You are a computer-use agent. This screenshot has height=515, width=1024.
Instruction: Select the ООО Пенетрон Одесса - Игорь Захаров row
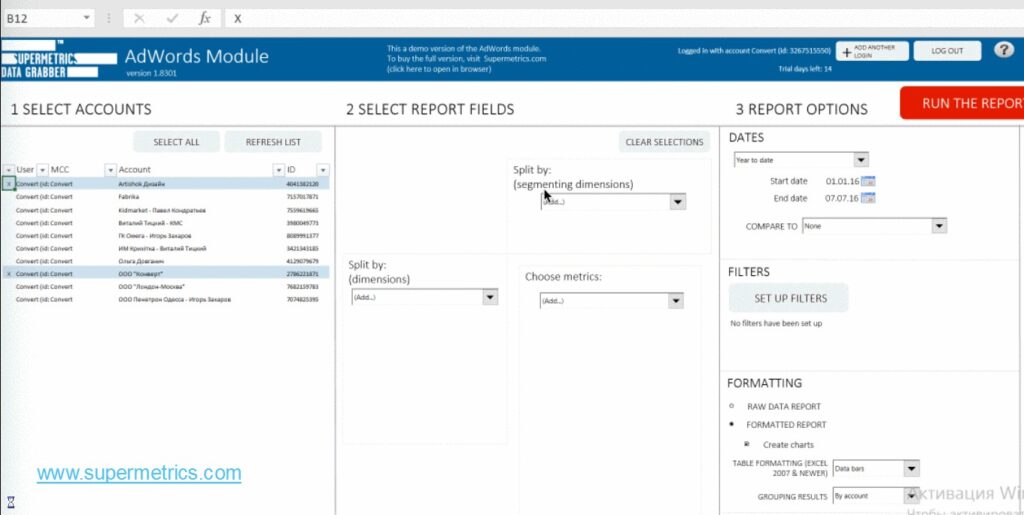click(166, 300)
